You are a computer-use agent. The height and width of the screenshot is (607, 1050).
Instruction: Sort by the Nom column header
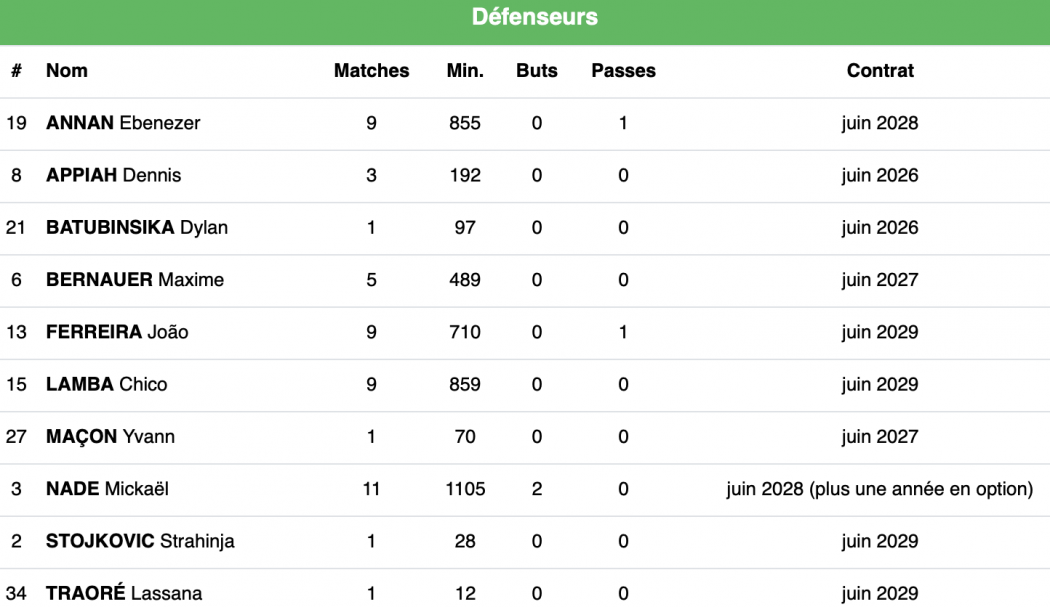[67, 71]
